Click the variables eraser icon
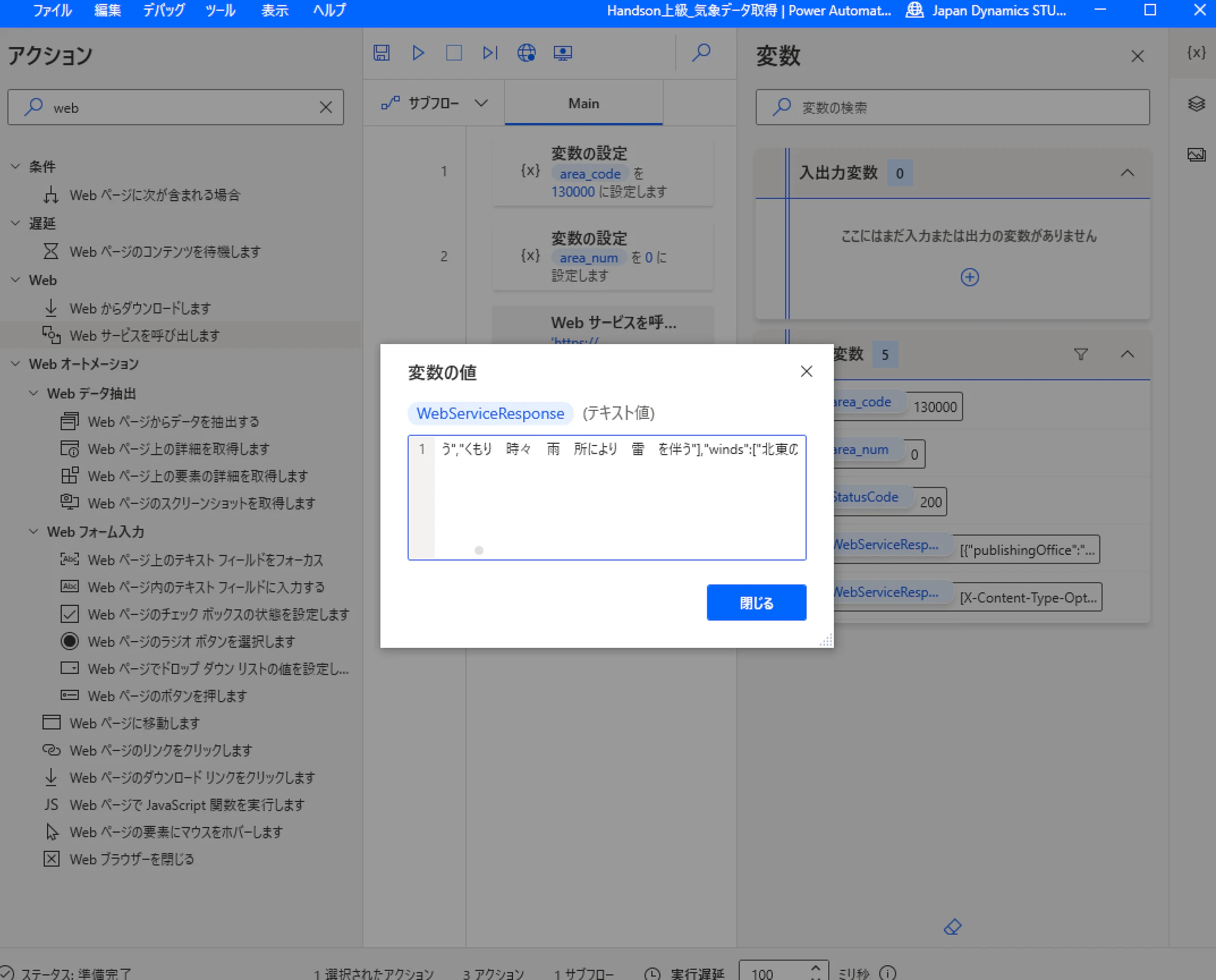This screenshot has height=980, width=1216. (x=952, y=927)
